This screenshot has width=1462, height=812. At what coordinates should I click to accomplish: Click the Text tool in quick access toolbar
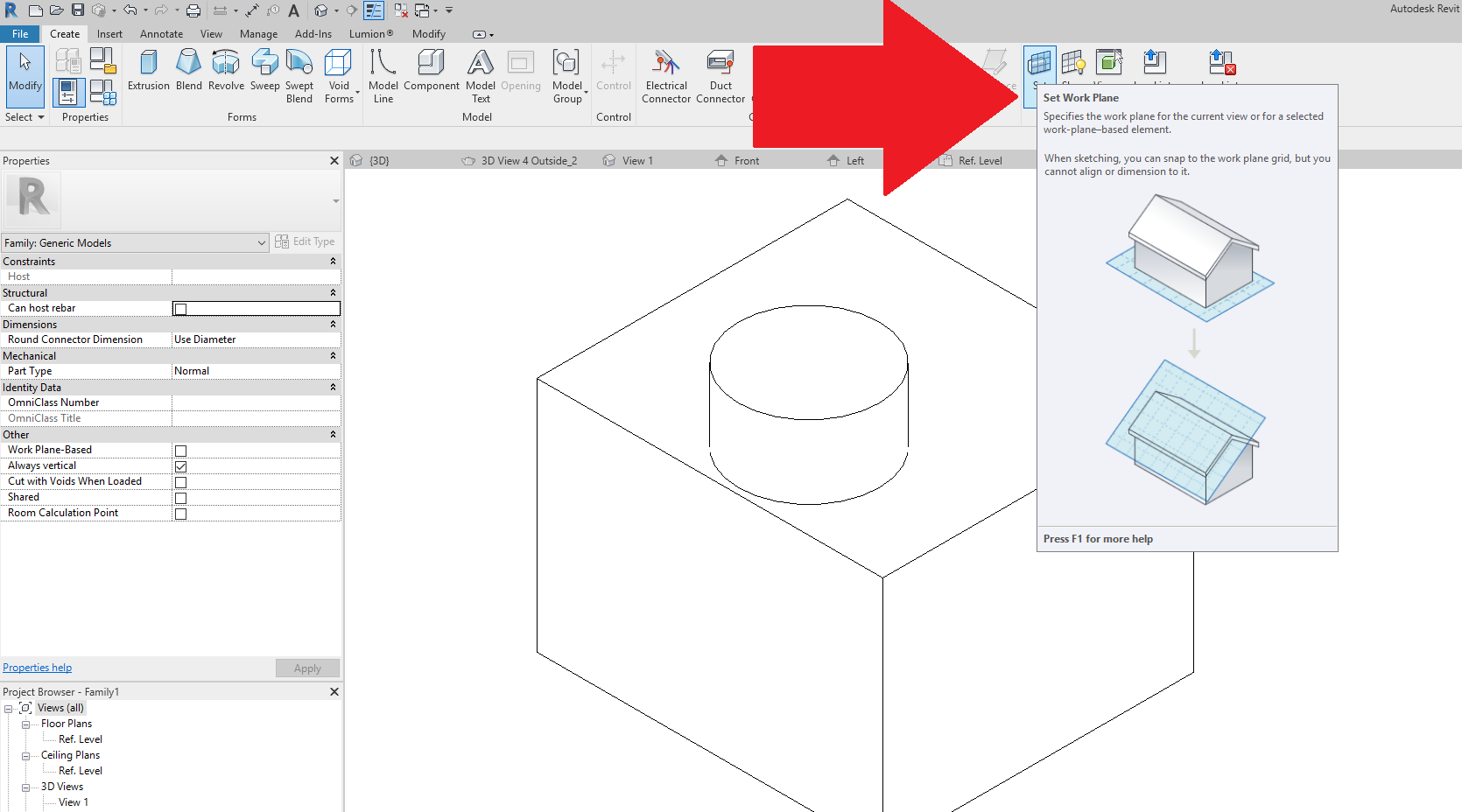294,10
